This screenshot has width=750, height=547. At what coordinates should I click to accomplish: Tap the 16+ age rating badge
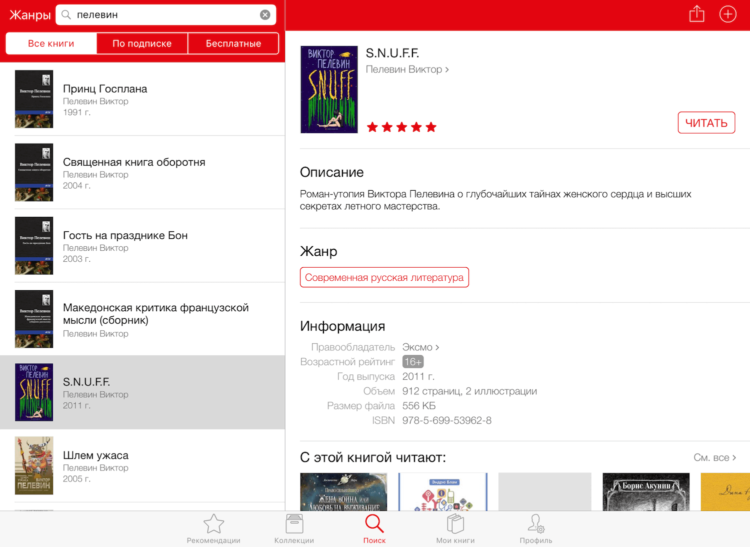[413, 362]
